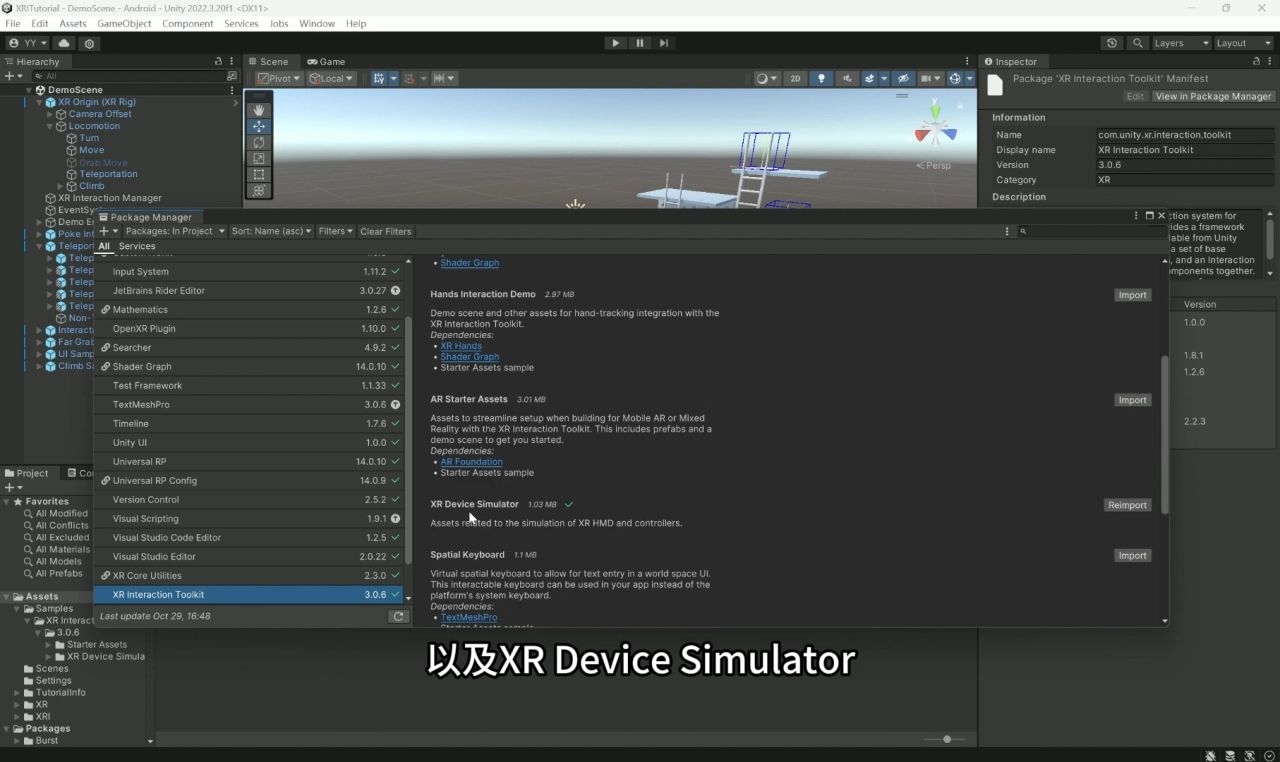
Task: Toggle scene audio mute
Action: point(847,78)
